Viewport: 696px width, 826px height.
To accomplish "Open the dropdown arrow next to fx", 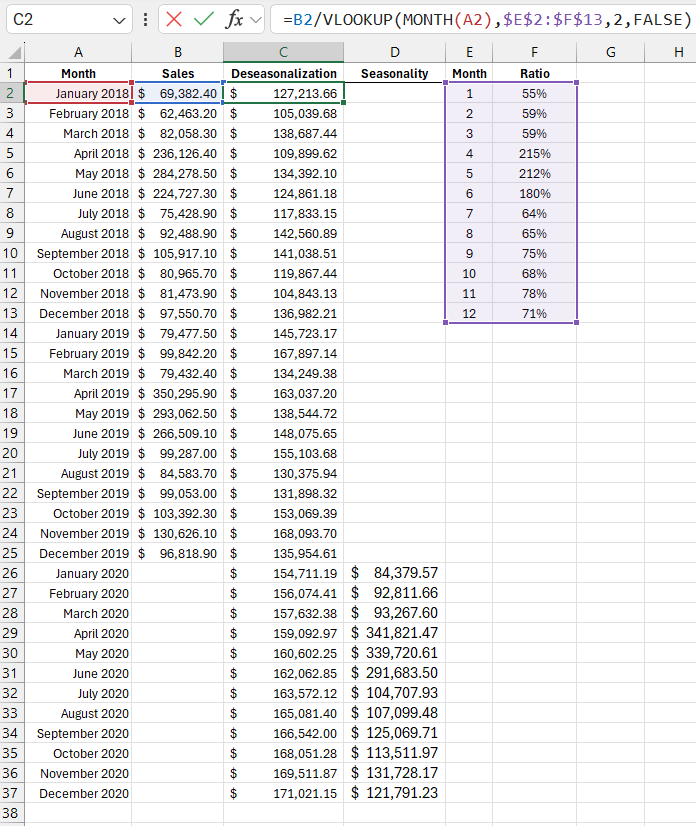I will click(x=256, y=20).
